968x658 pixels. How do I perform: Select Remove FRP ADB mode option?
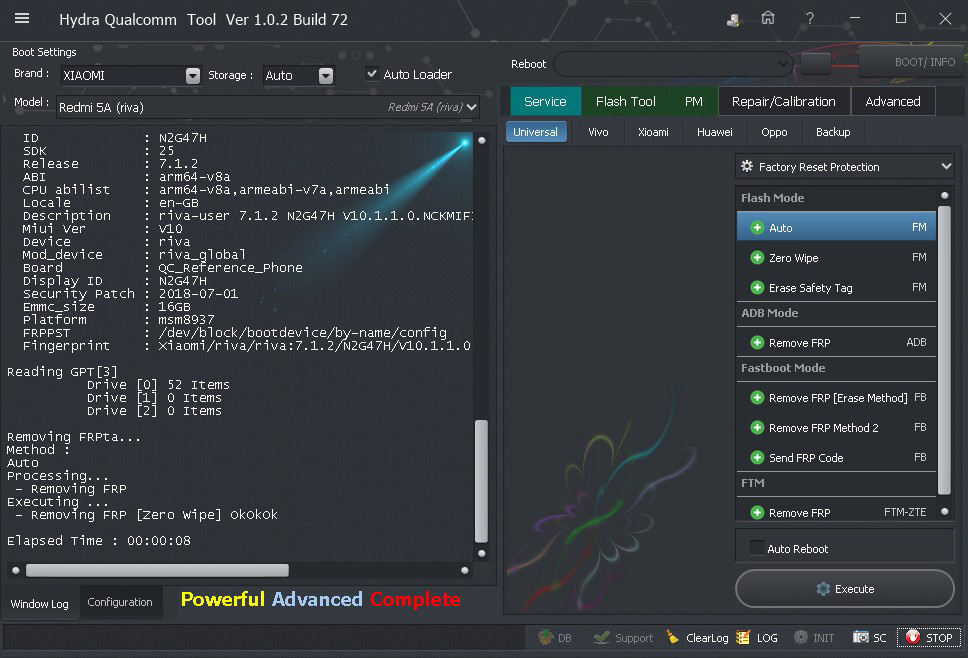pyautogui.click(x=837, y=343)
